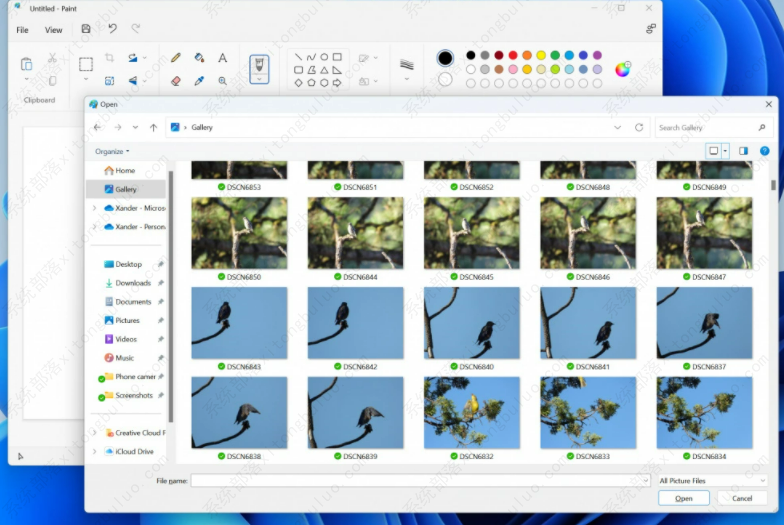Select the Fill bucket tool
This screenshot has width=784, height=525.
tap(199, 58)
